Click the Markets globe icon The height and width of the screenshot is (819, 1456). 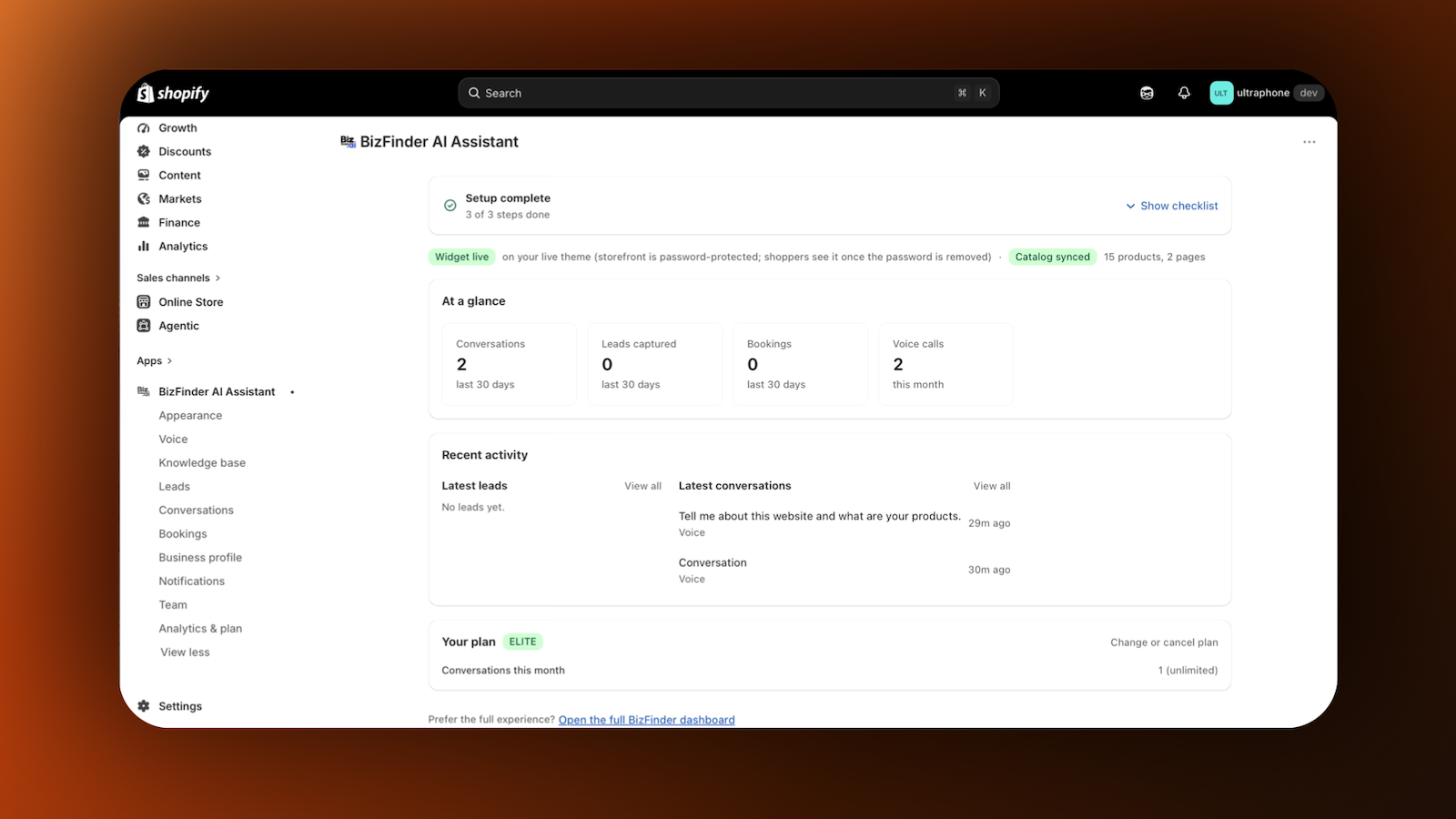pos(144,199)
